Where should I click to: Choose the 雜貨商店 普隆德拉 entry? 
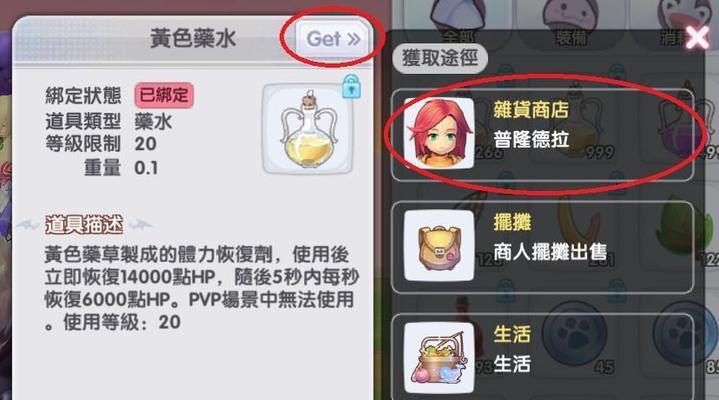tap(542, 134)
